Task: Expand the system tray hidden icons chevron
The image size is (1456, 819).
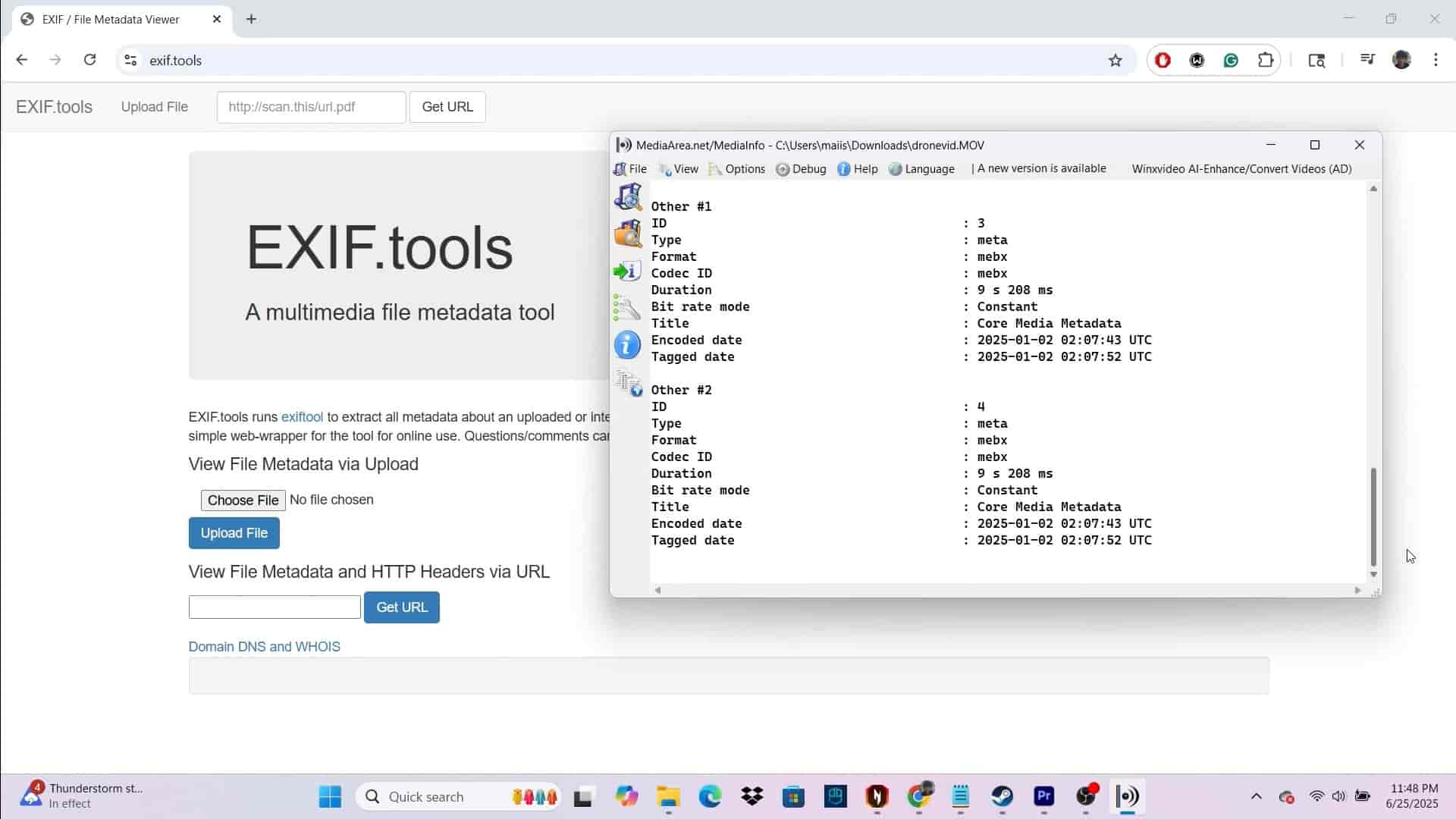Action: click(x=1257, y=796)
